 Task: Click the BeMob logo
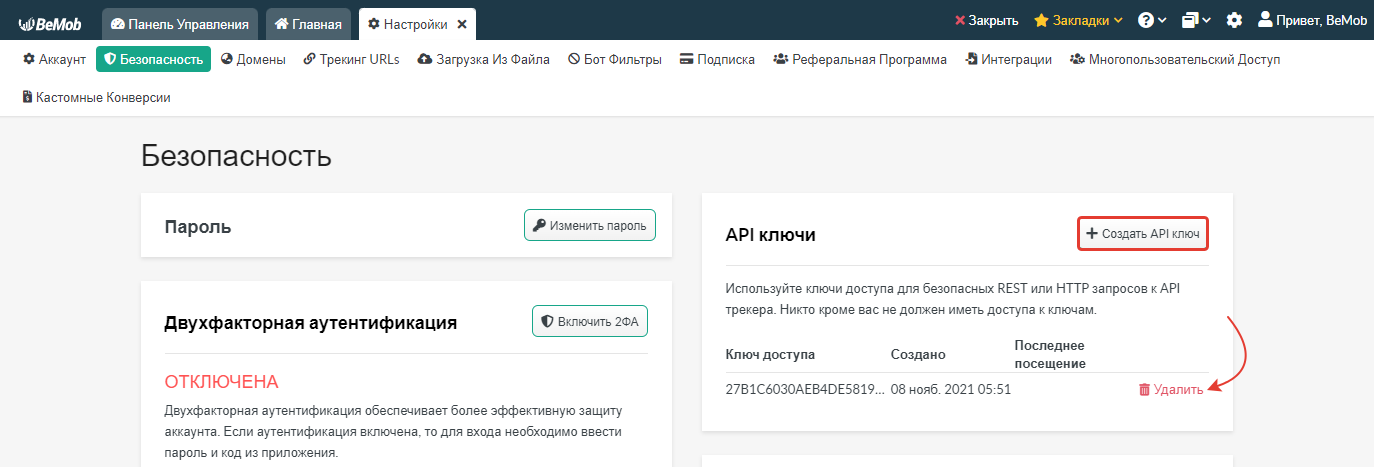[x=49, y=22]
